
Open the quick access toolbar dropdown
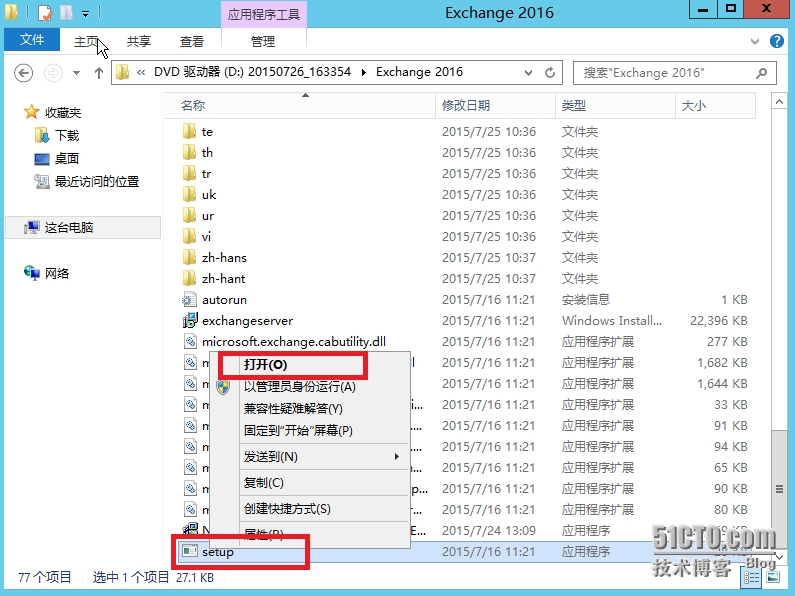tap(85, 14)
